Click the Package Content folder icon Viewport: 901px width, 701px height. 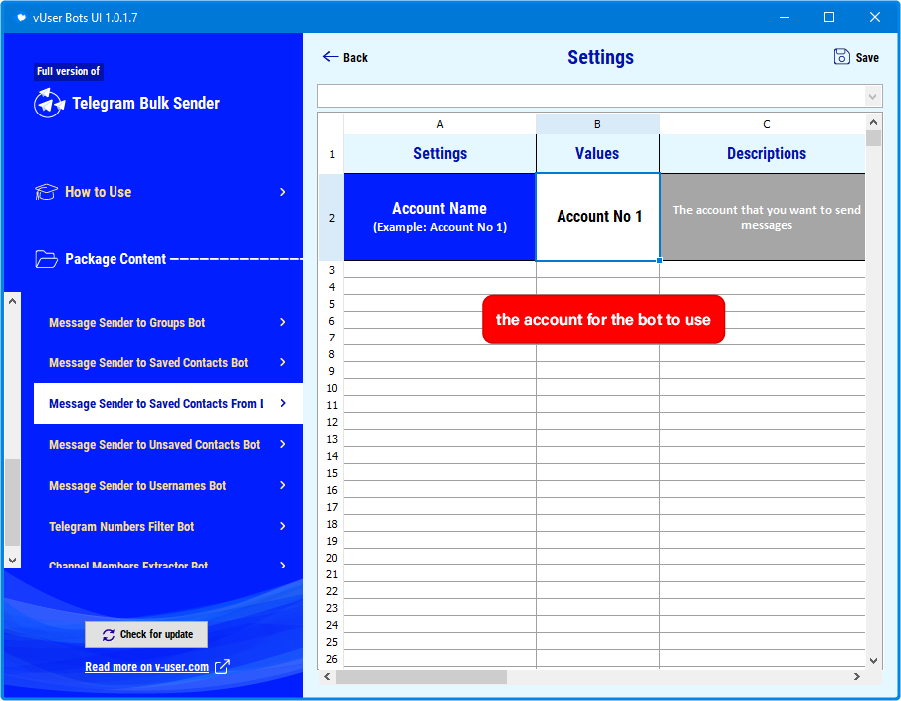(x=47, y=259)
